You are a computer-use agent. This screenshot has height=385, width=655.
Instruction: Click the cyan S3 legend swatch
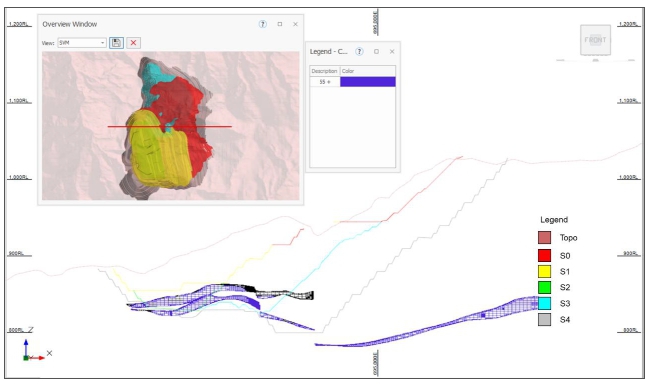(x=544, y=304)
